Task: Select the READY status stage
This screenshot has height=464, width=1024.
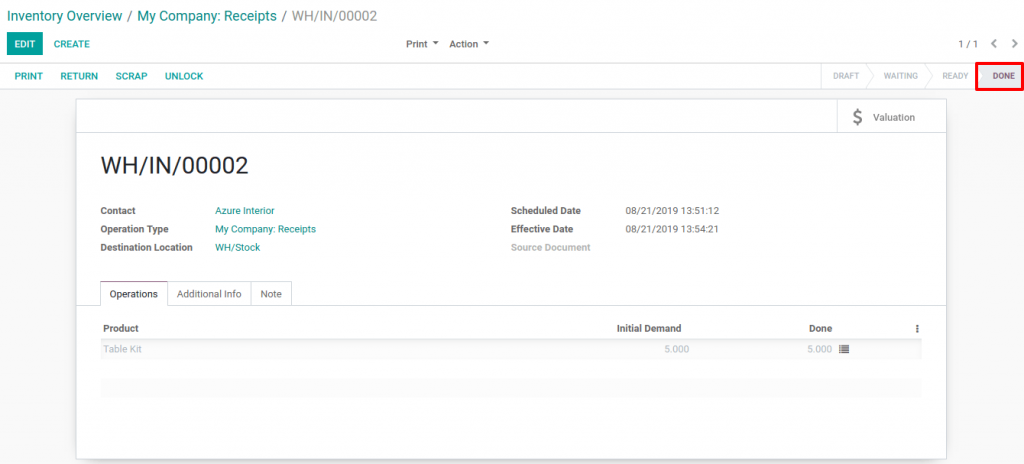Action: (955, 76)
